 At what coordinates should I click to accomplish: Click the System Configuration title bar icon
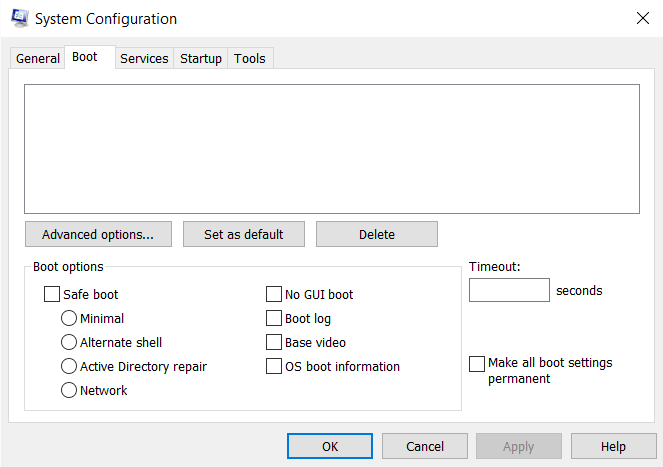click(19, 19)
